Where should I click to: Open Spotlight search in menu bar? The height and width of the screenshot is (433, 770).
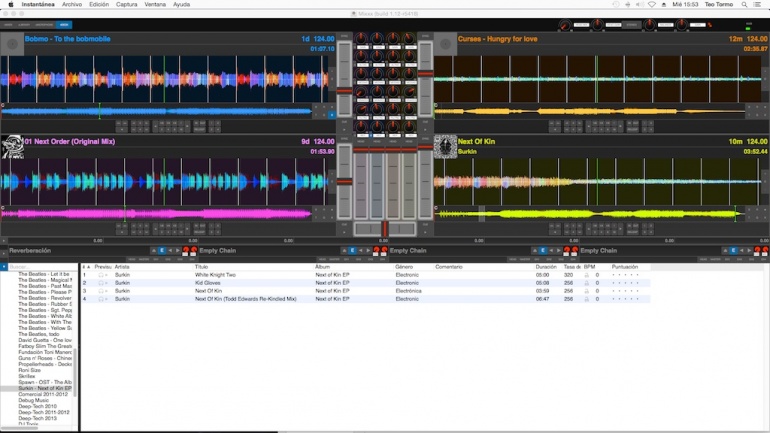click(x=744, y=4)
